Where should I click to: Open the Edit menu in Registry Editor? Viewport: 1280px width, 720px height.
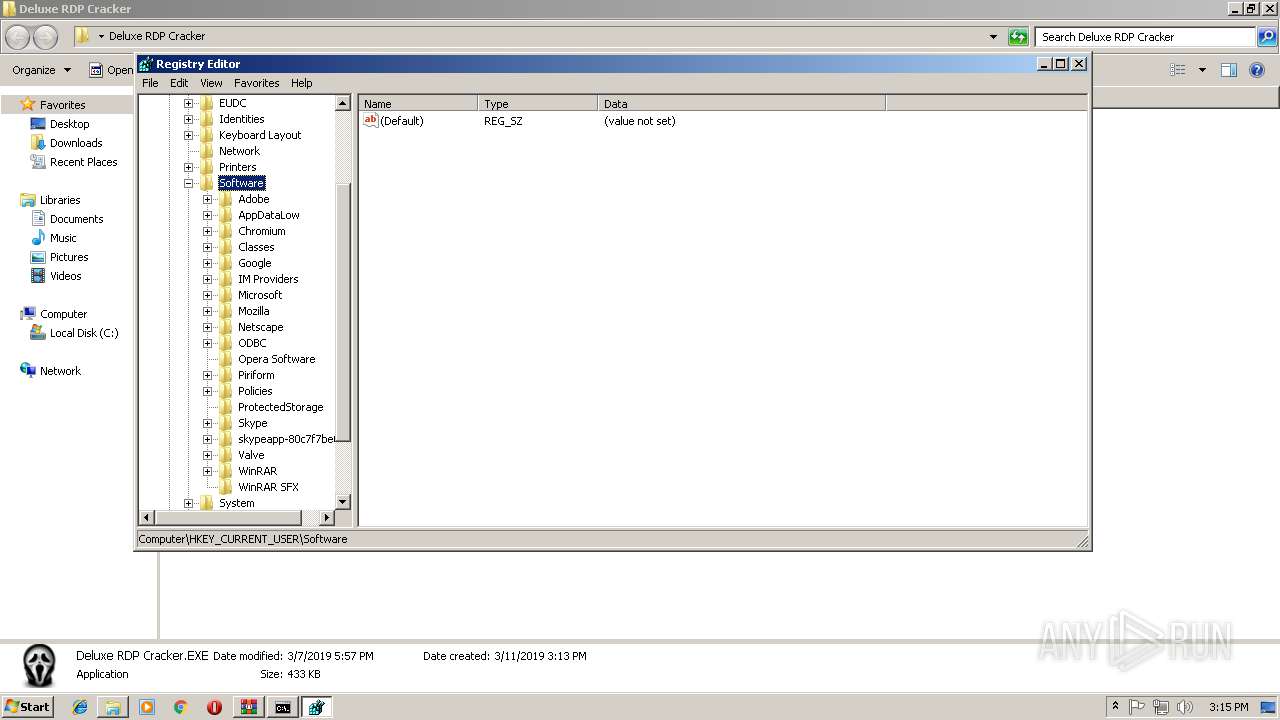click(x=179, y=83)
